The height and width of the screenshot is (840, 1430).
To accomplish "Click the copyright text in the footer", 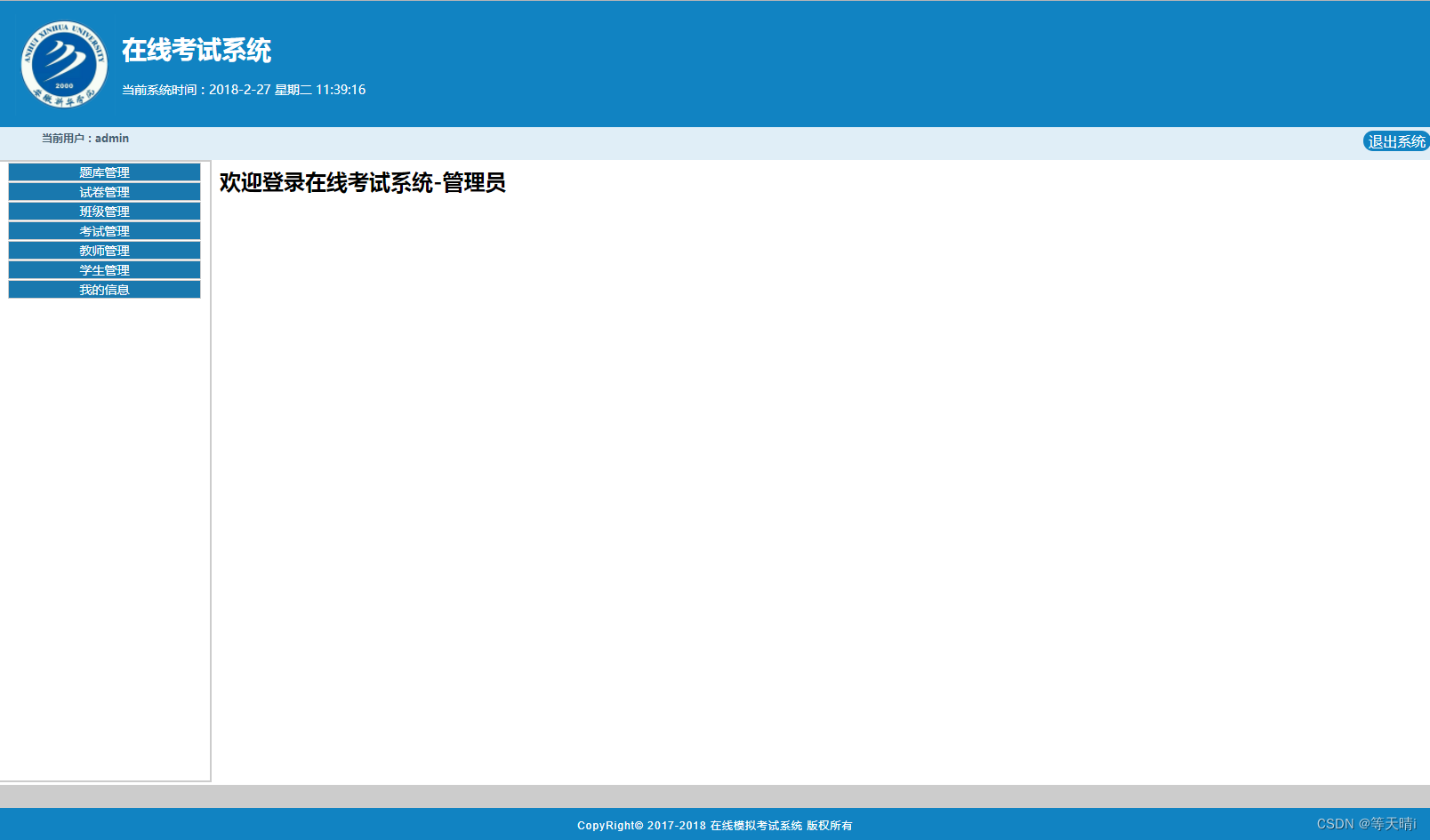I will tap(714, 825).
